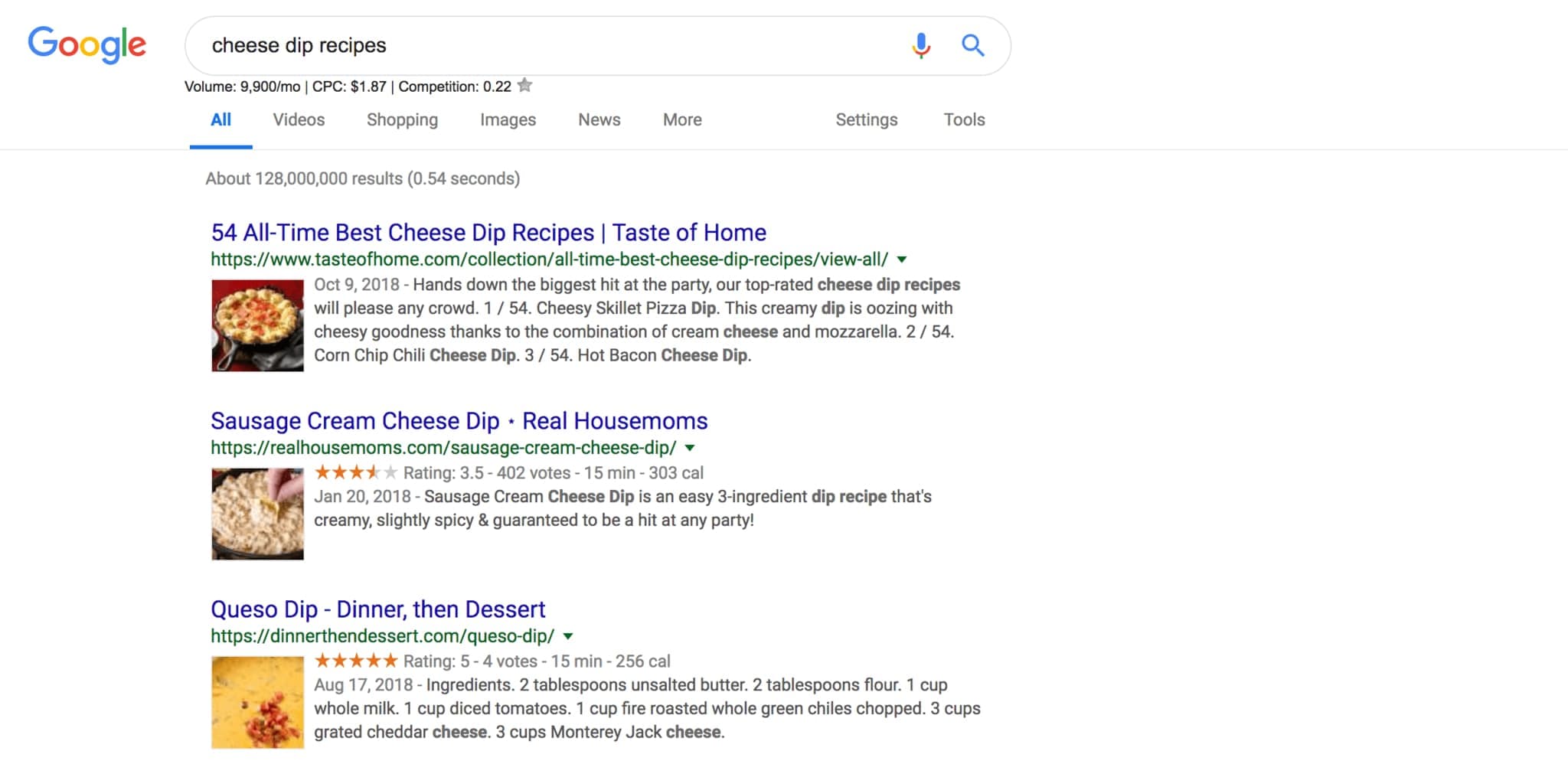Open Queso Dip - Dinner, then Dessert link
The image size is (1568, 764).
378,609
